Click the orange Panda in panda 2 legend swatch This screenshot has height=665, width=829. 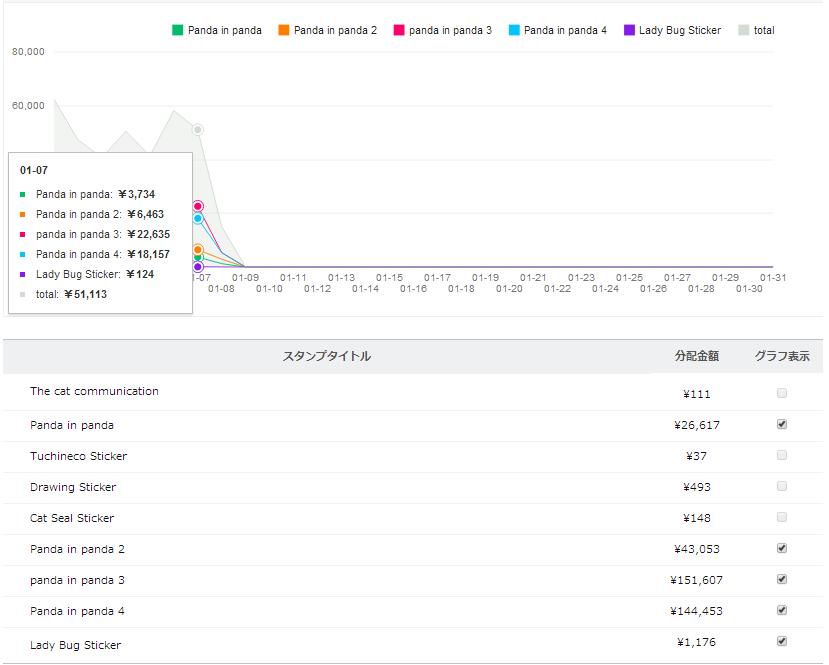pos(284,30)
